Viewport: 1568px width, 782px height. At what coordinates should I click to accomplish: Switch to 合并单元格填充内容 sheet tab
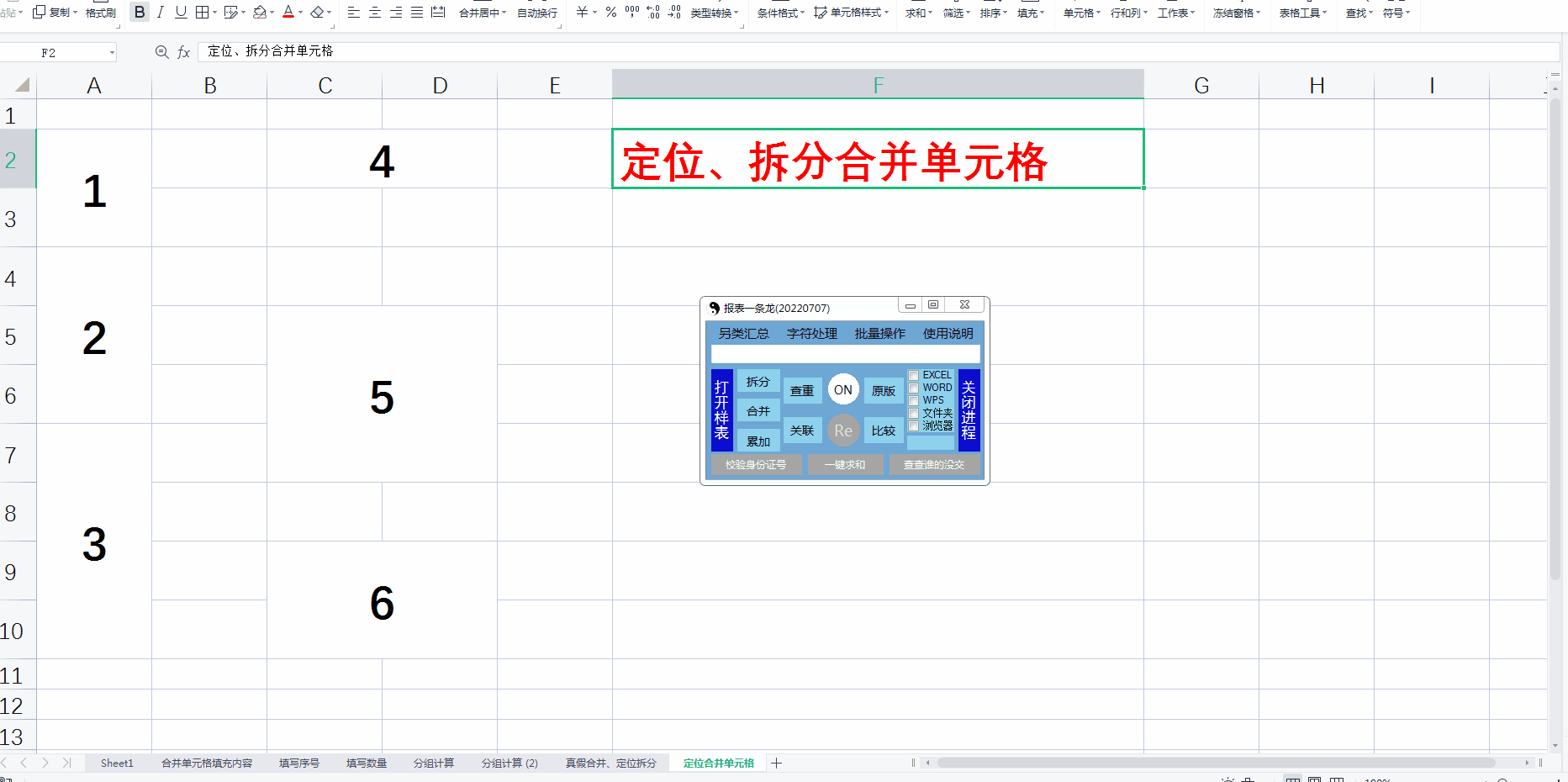coord(207,763)
